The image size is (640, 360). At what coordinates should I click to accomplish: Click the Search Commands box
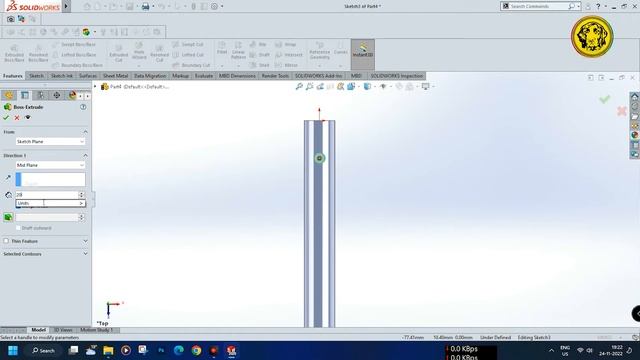pyautogui.click(x=540, y=6)
